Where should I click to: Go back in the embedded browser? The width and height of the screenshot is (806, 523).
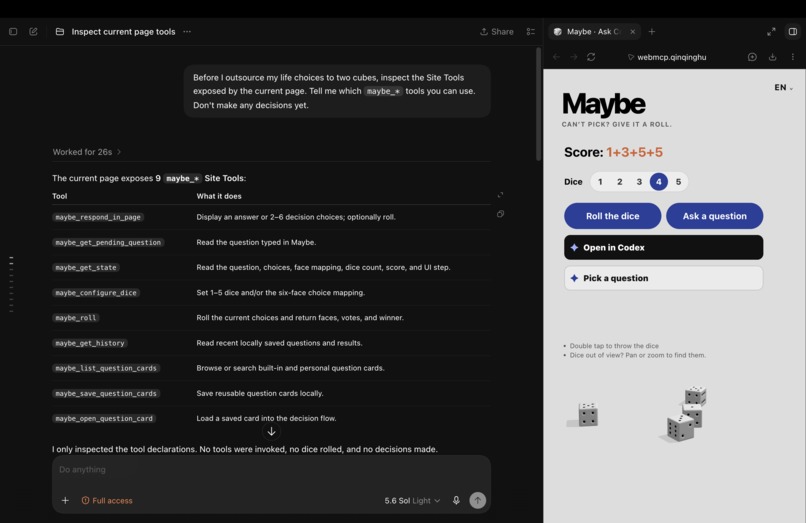click(556, 57)
